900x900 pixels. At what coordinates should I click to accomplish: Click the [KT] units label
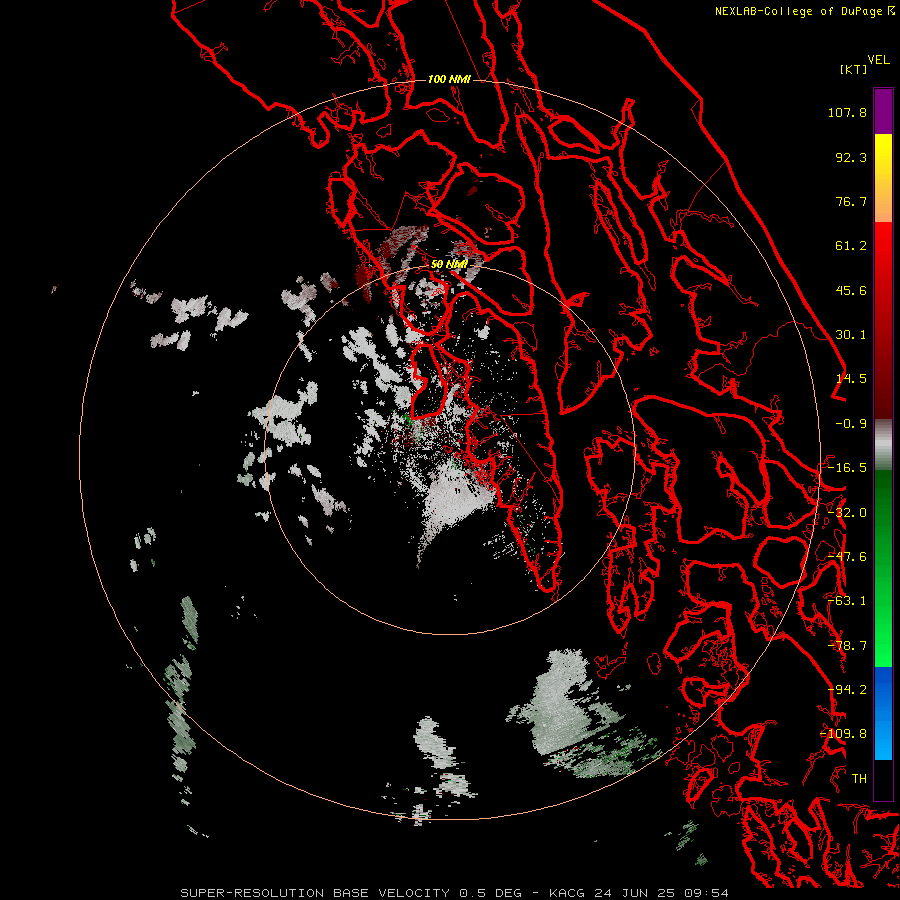(x=854, y=69)
